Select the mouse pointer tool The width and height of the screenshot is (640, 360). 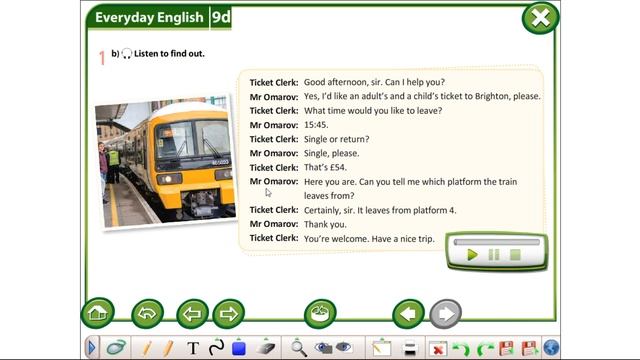(x=116, y=348)
